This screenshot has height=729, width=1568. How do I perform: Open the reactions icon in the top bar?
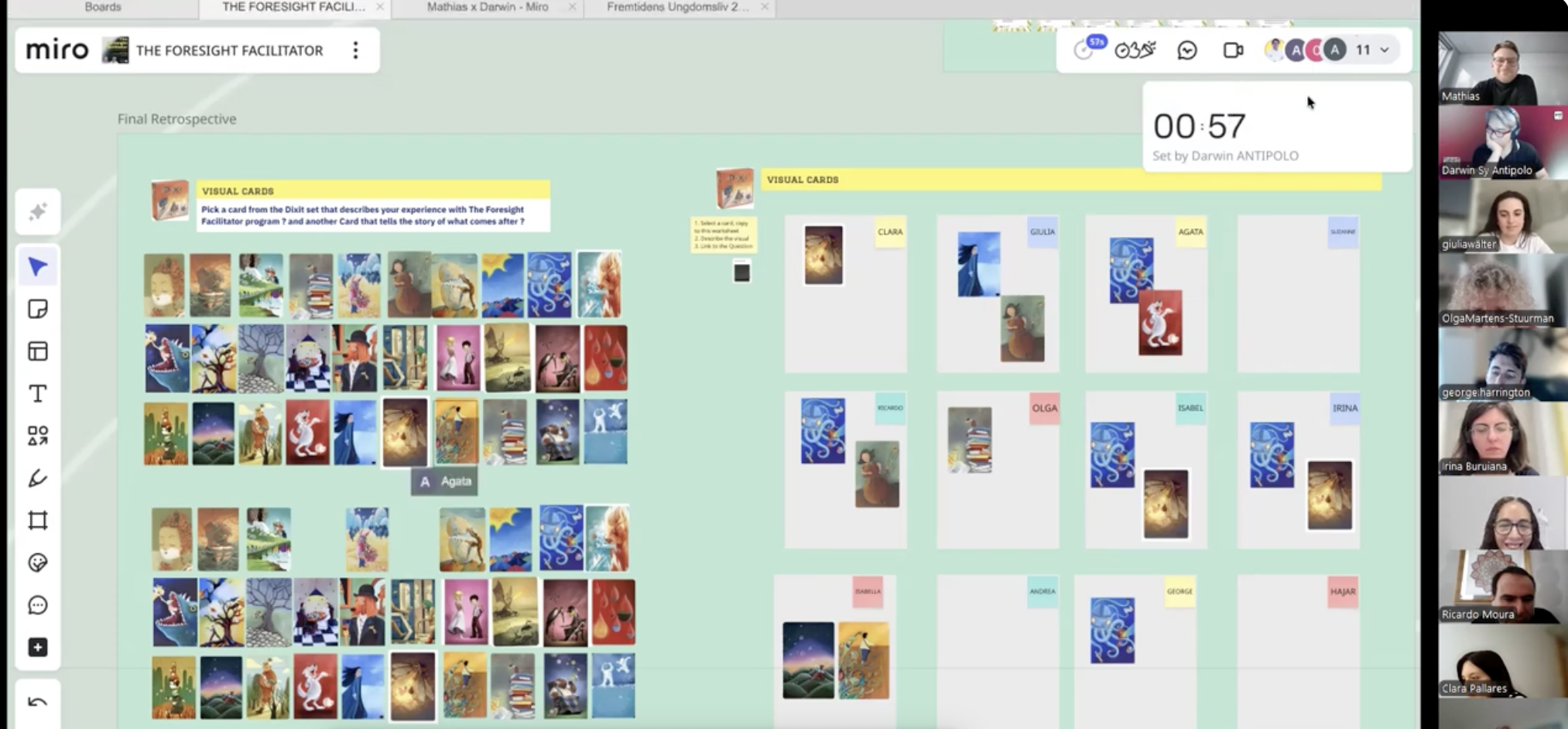[1135, 50]
